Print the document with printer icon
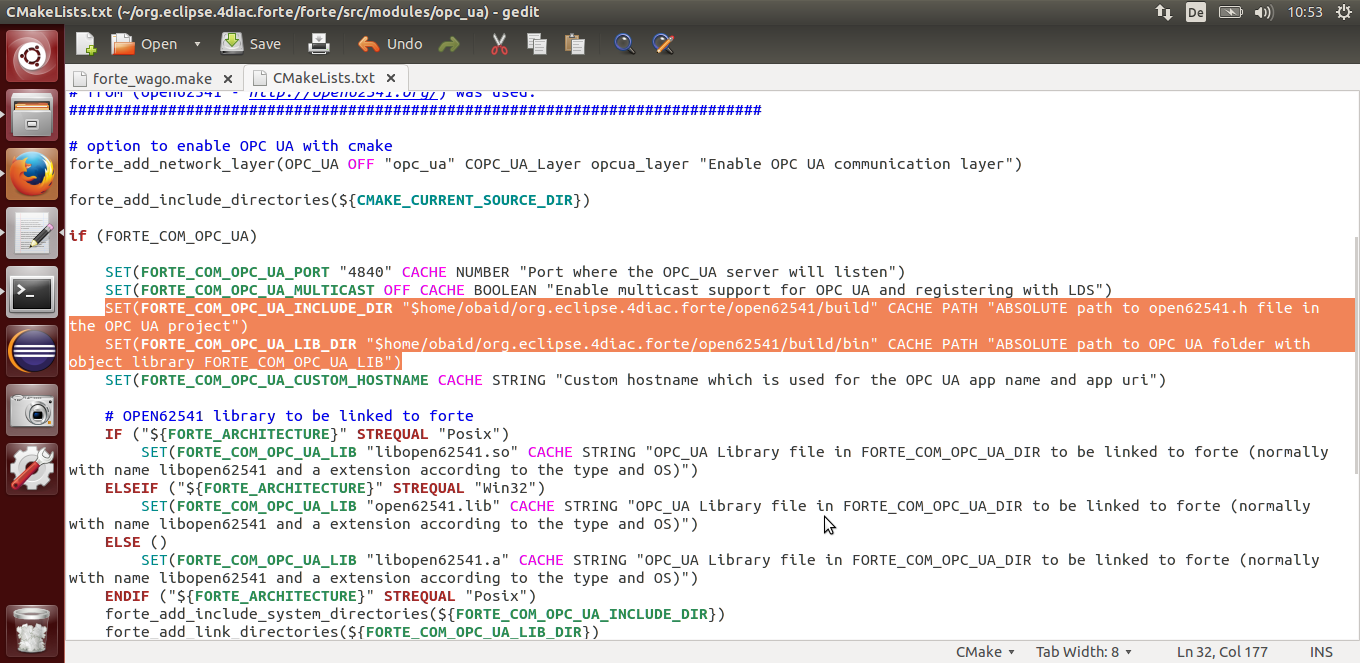Screen dimensions: 1360x663 click(318, 44)
